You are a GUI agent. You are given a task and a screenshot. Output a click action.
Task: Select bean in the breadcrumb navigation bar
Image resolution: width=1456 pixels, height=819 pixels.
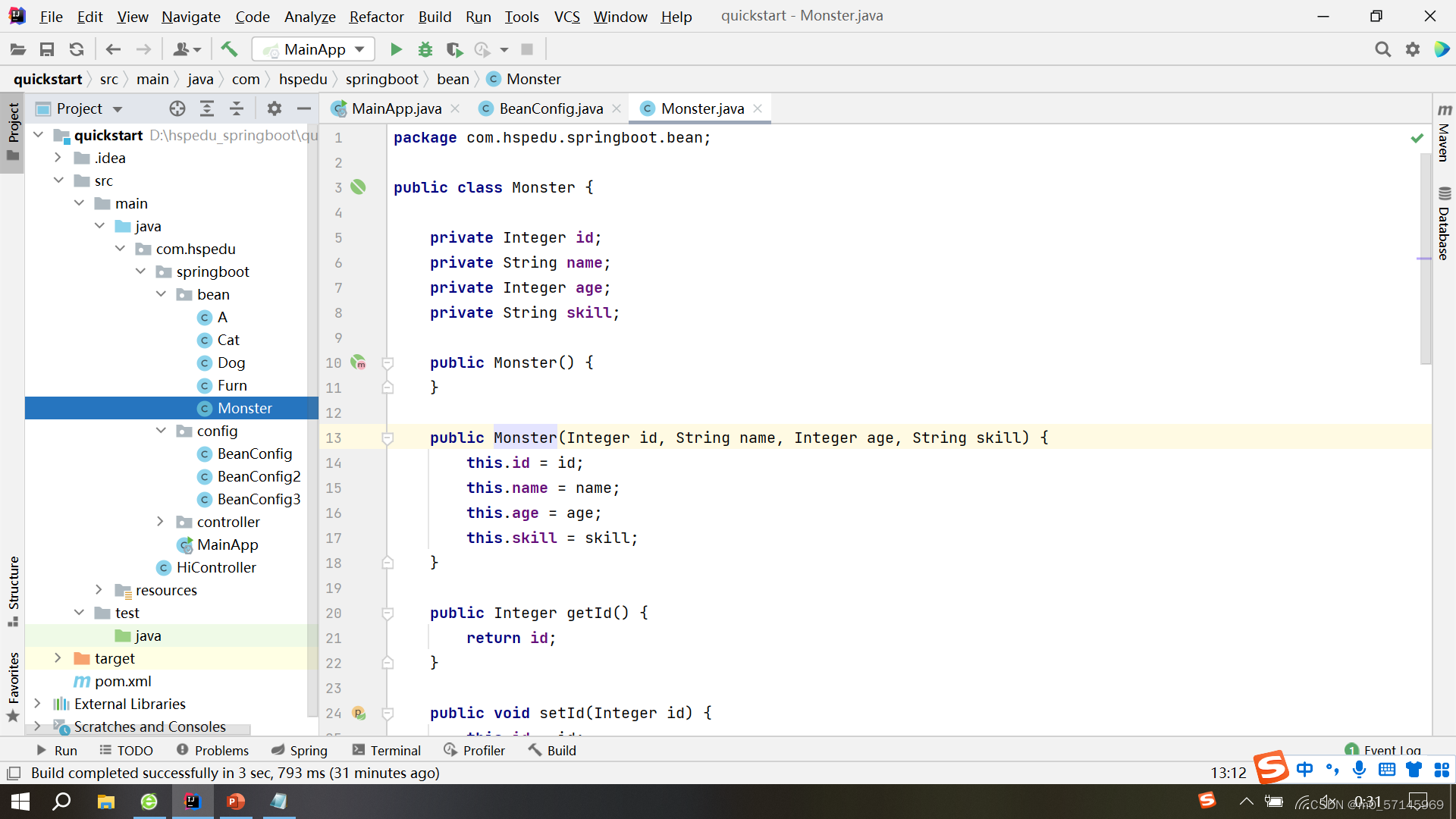[453, 79]
